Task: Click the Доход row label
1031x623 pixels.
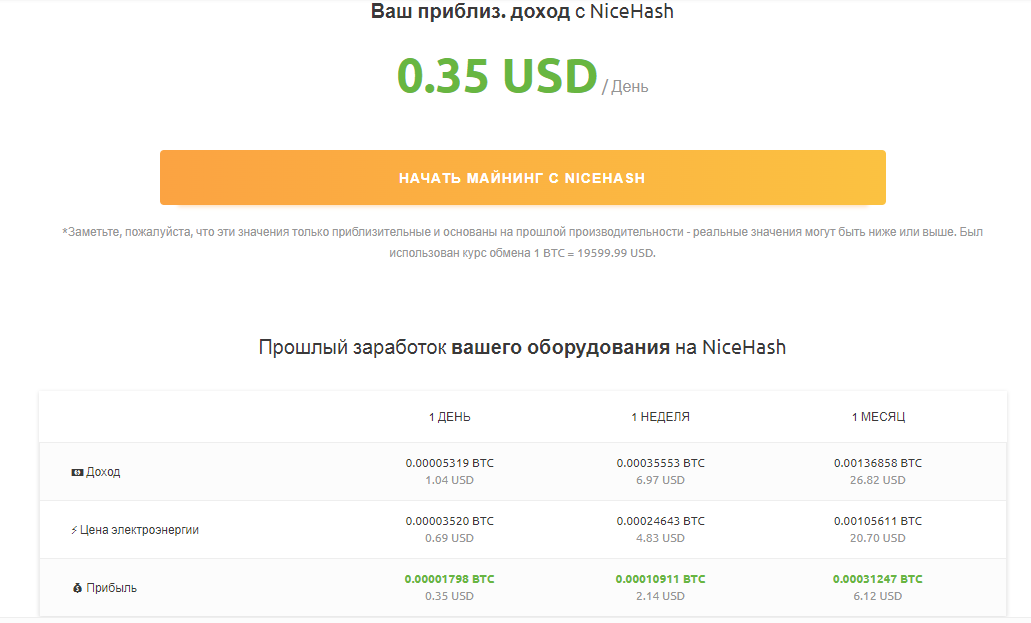Action: click(x=103, y=472)
